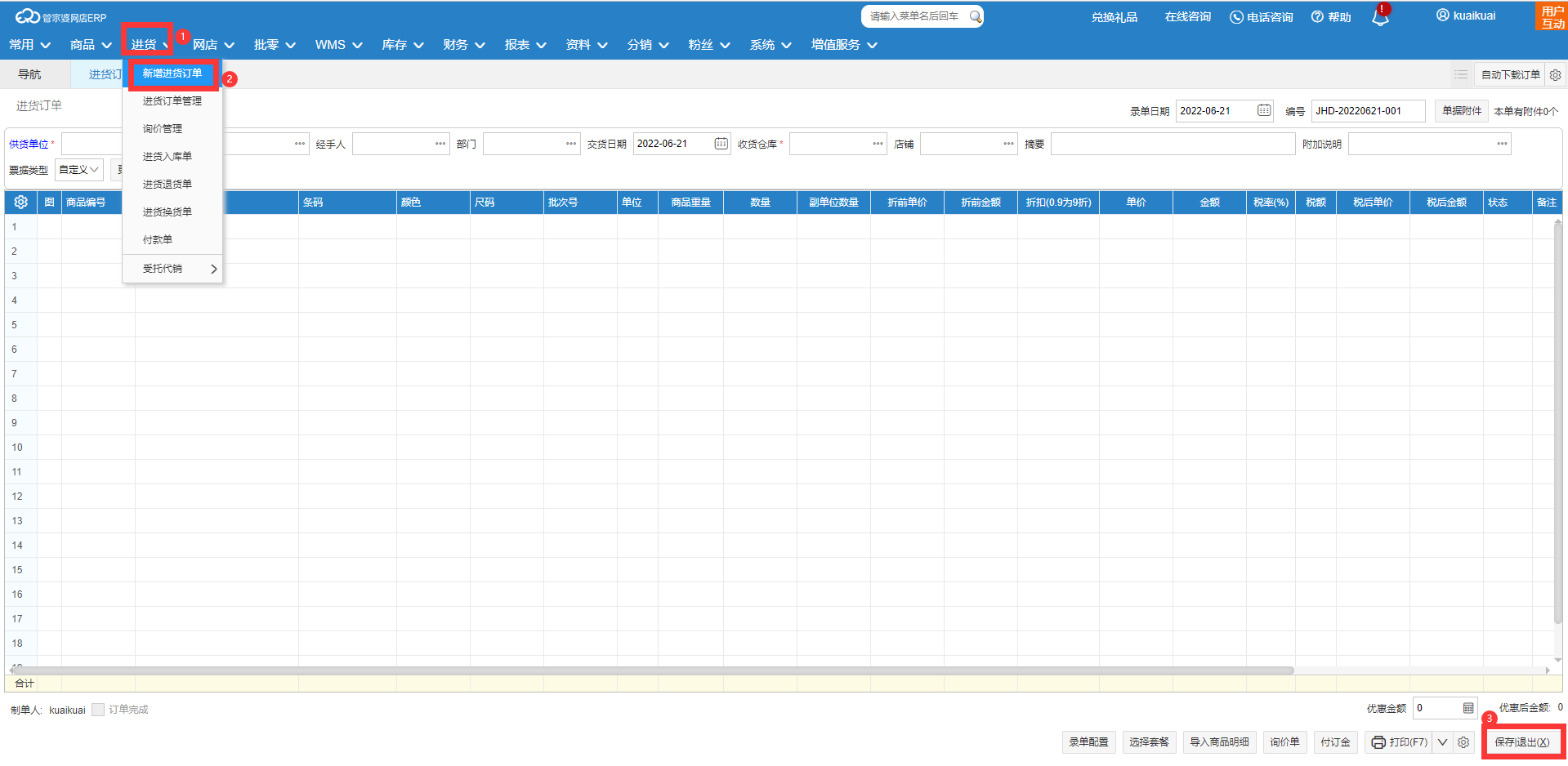Click 保存退出(X) button
Viewport: 1568px width, 766px height.
pos(1522,742)
